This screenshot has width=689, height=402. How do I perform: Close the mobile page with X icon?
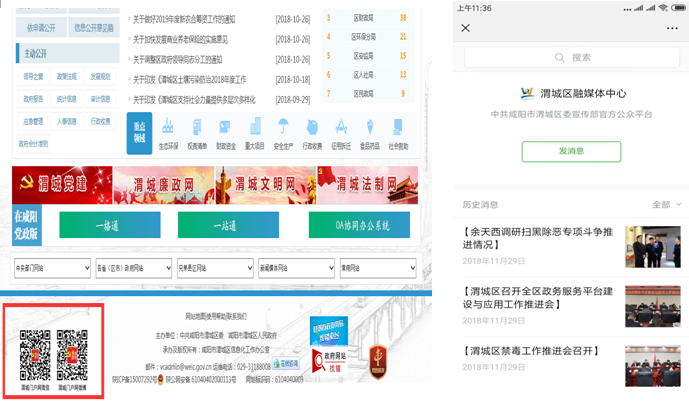tap(465, 28)
